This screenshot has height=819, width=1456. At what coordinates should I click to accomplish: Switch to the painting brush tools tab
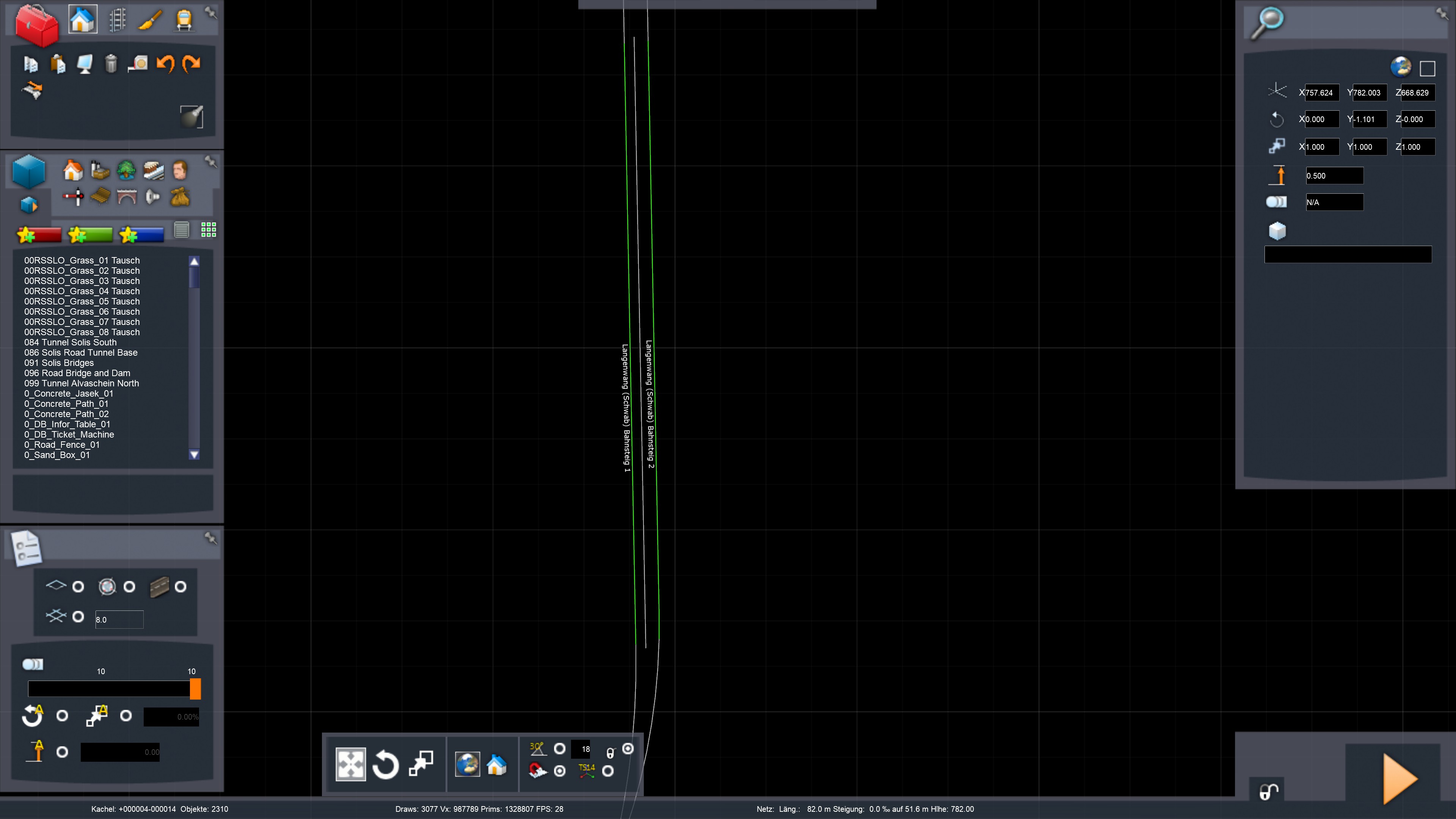click(x=151, y=20)
